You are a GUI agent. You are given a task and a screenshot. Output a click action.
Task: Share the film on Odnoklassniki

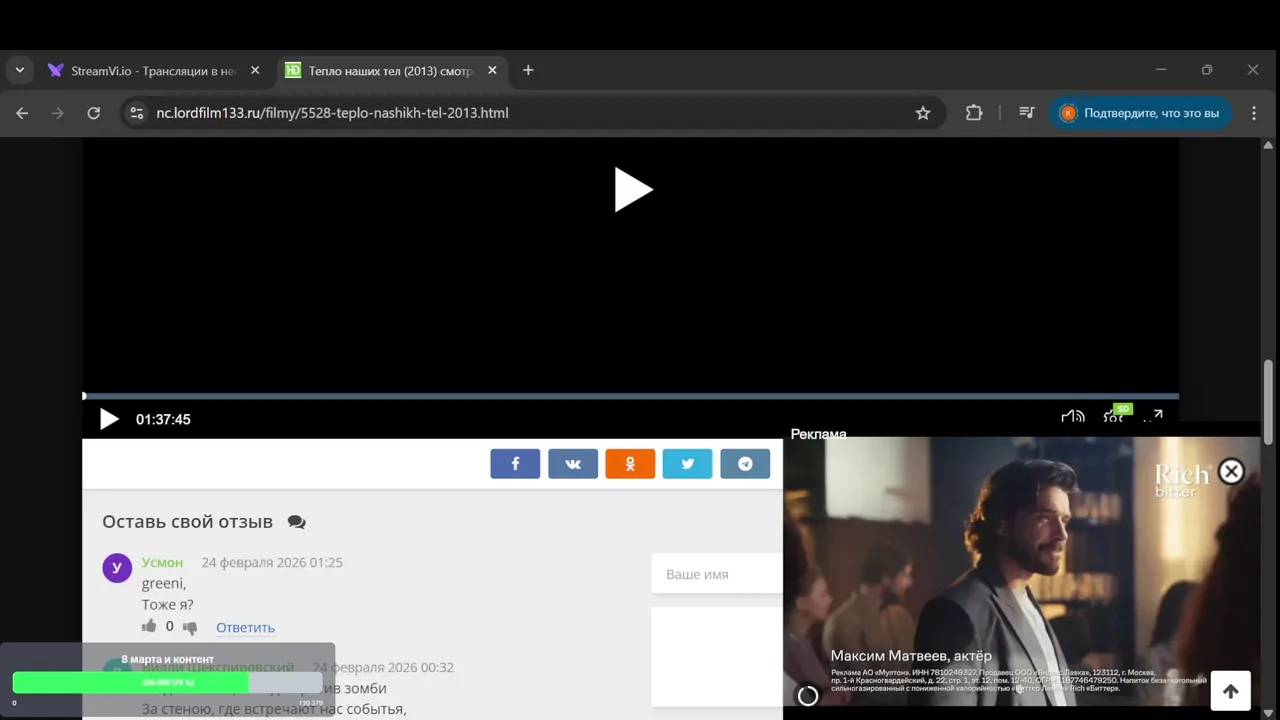[630, 464]
